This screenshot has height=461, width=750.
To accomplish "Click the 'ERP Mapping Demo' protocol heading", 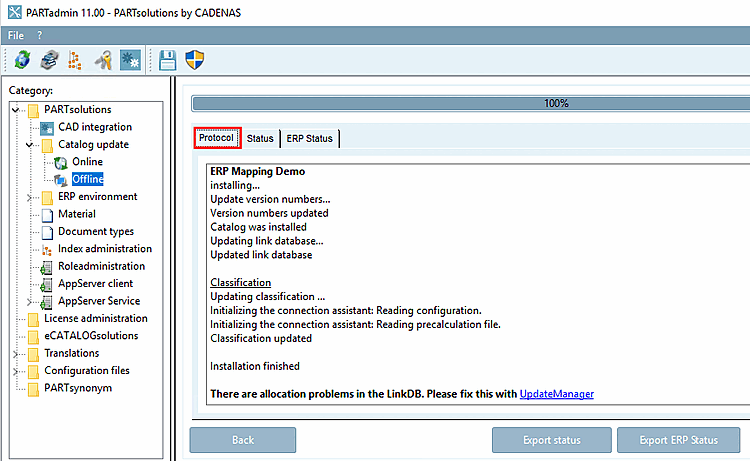I will (x=257, y=171).
